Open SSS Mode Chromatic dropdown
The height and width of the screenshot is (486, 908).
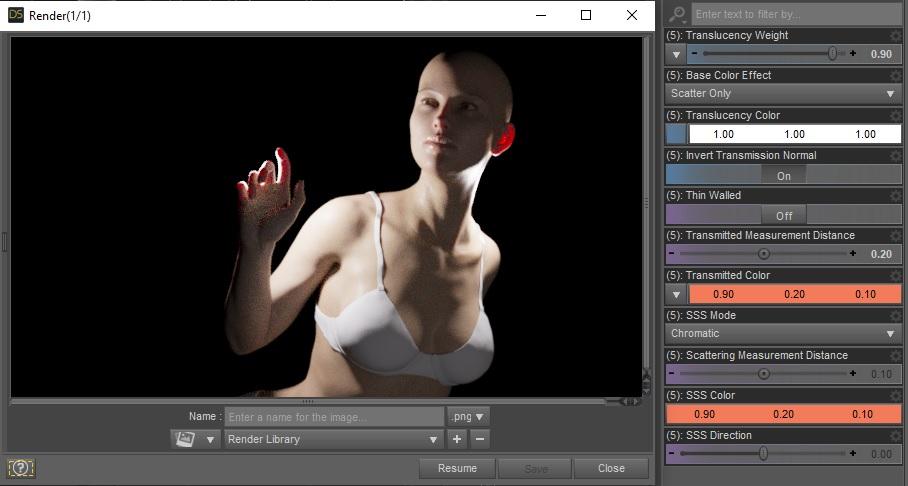point(783,334)
